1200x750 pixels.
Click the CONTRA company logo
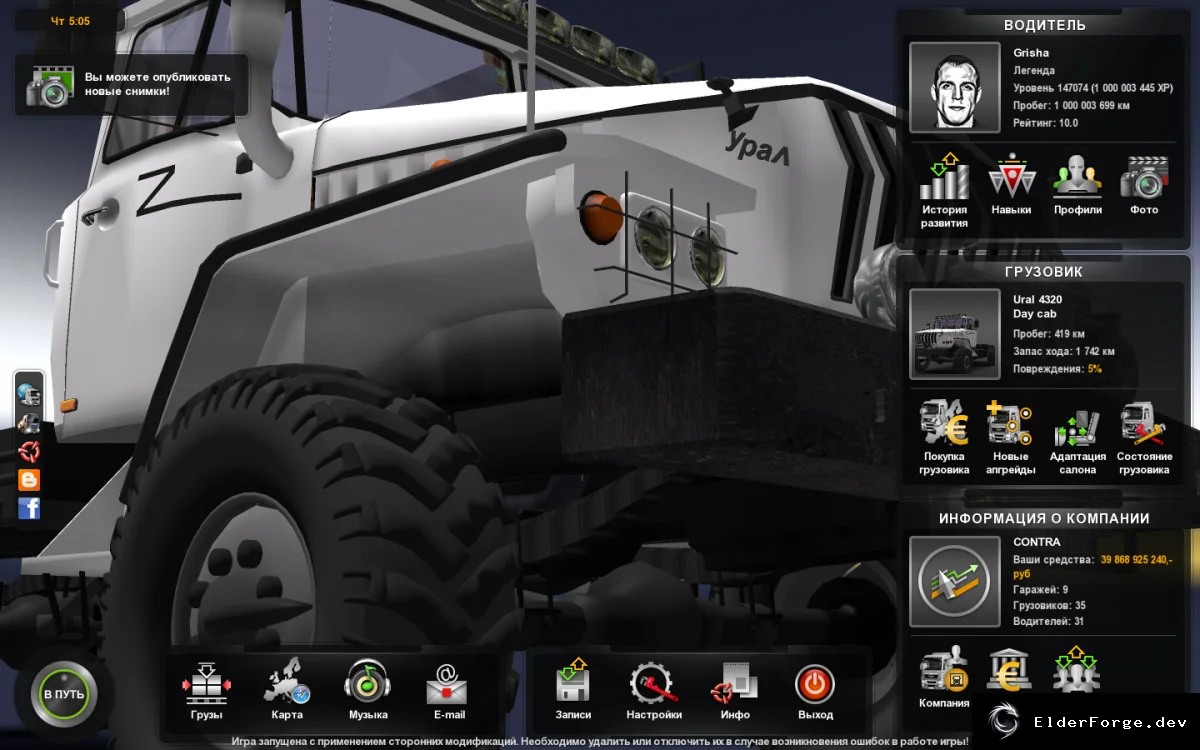click(x=955, y=581)
